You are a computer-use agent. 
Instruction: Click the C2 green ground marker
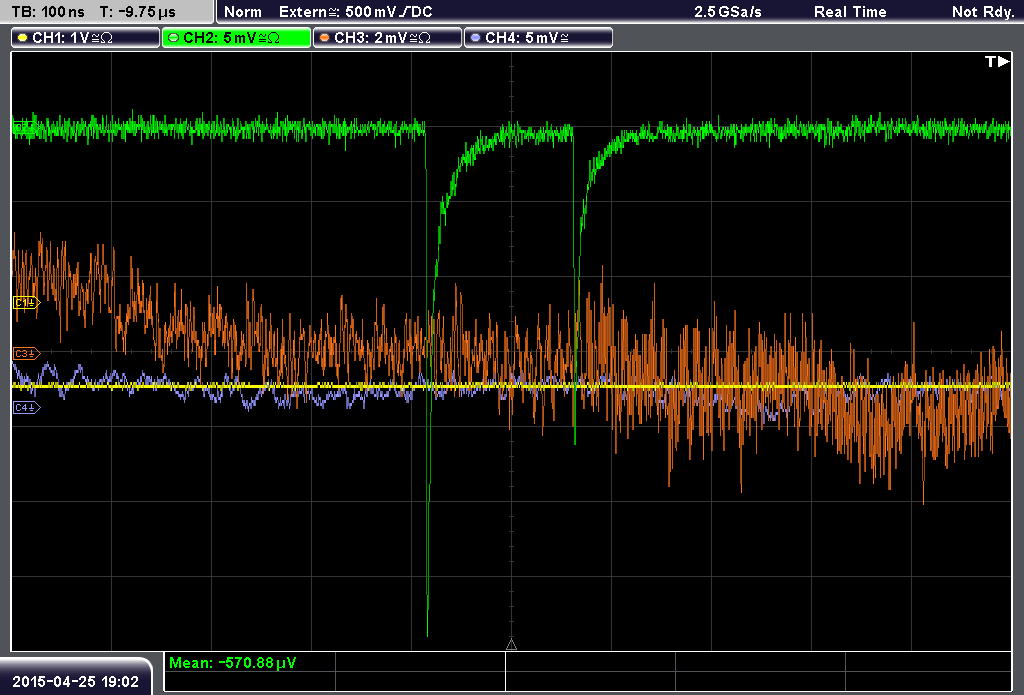pos(24,127)
